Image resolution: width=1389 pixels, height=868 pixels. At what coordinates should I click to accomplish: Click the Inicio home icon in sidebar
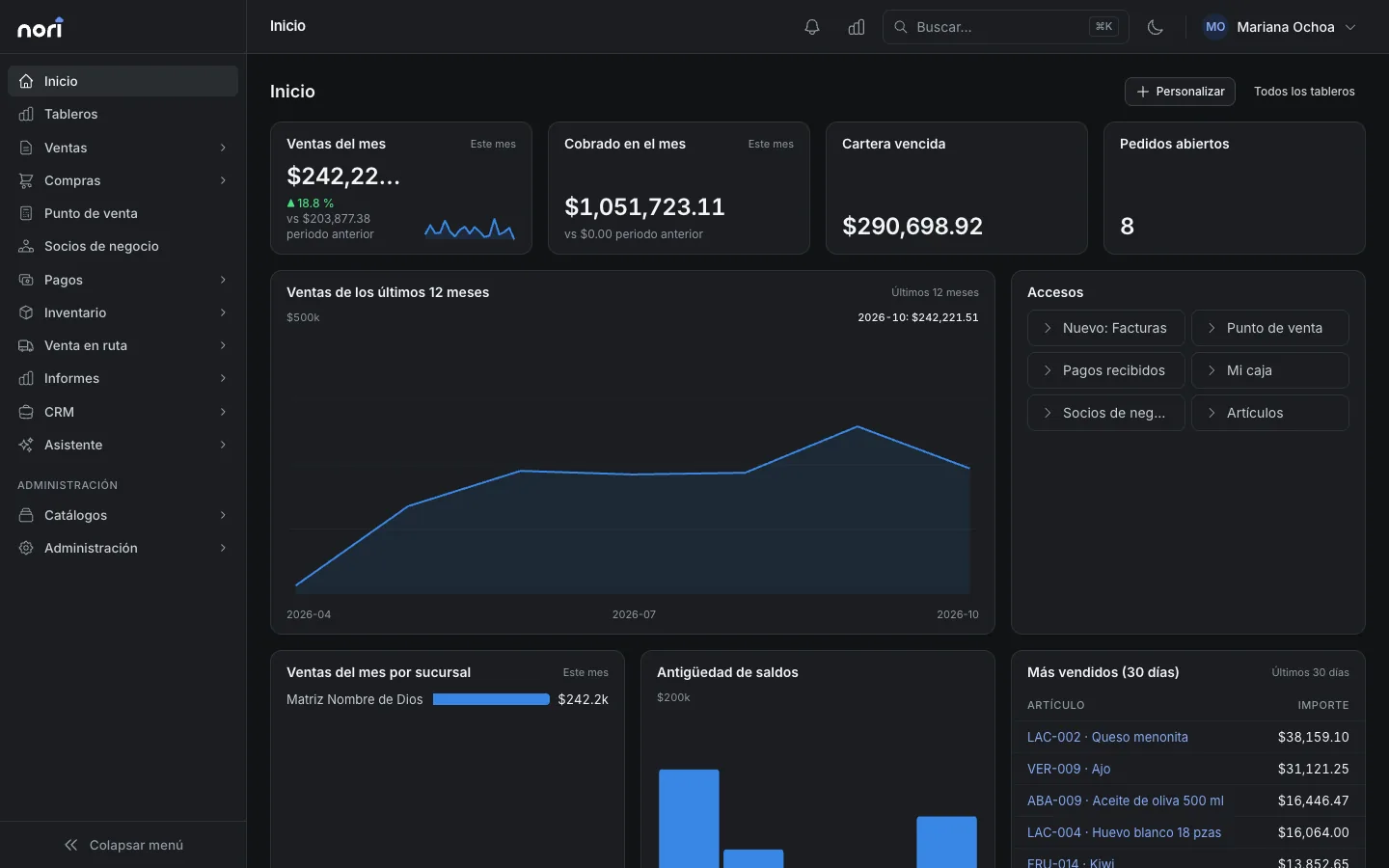26,81
